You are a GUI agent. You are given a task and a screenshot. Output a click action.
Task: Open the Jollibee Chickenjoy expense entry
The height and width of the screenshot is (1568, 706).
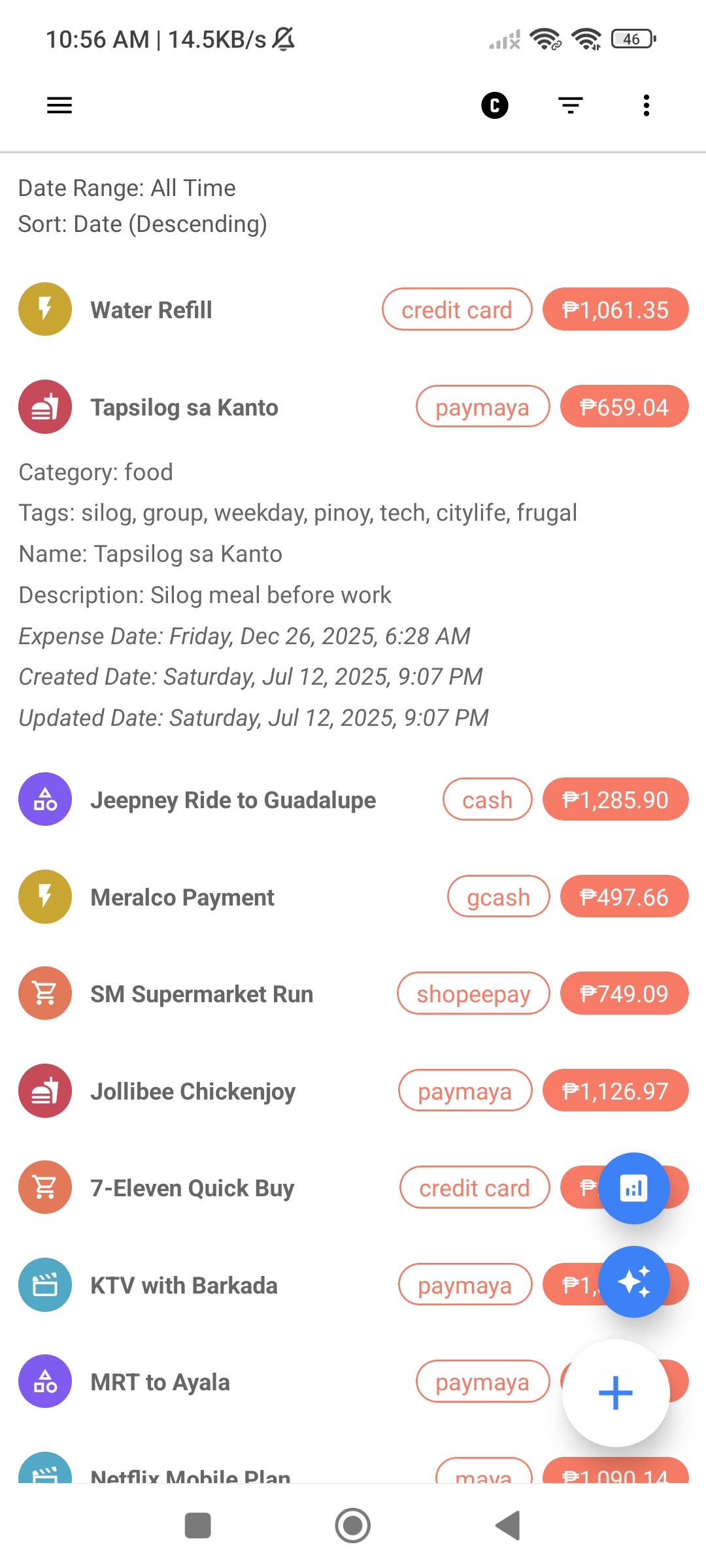pos(193,1091)
